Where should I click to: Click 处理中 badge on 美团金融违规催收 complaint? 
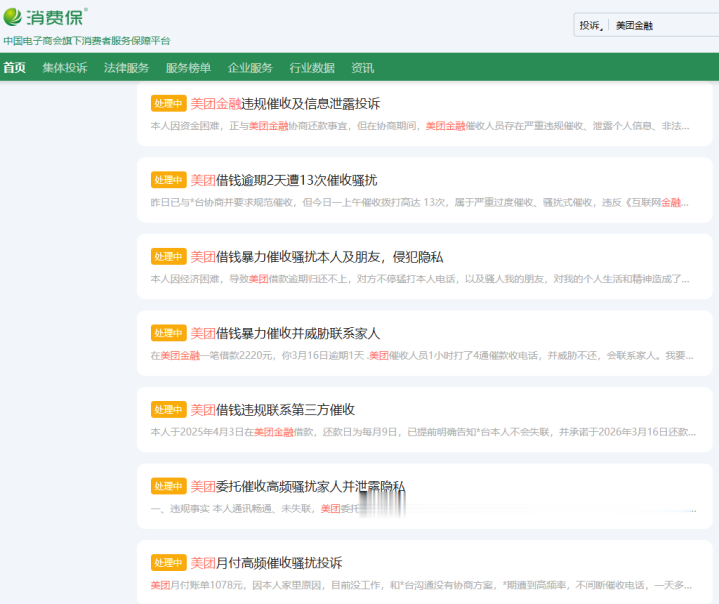click(x=168, y=103)
